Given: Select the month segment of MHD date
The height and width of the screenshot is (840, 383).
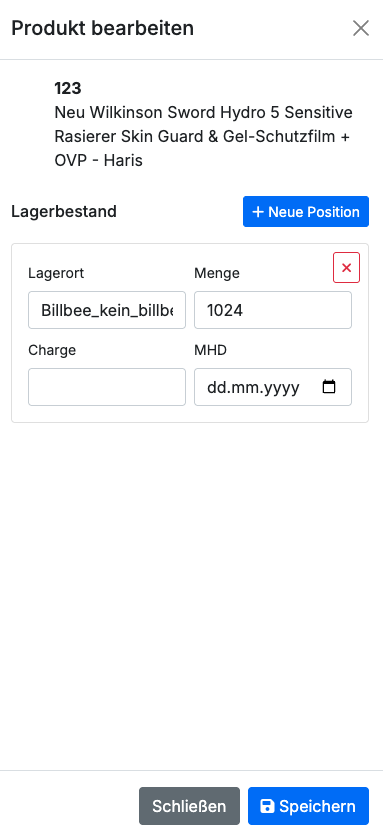Looking at the screenshot, I should click(238, 387).
